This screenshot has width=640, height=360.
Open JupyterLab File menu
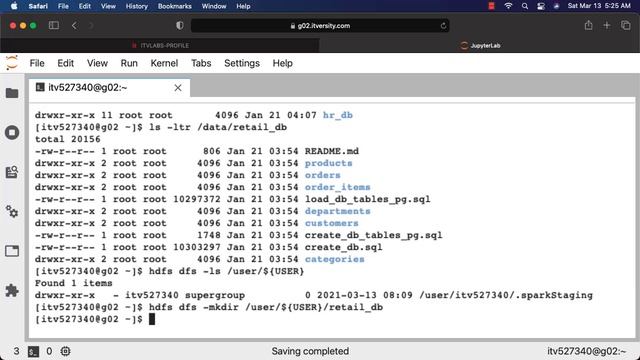point(37,63)
